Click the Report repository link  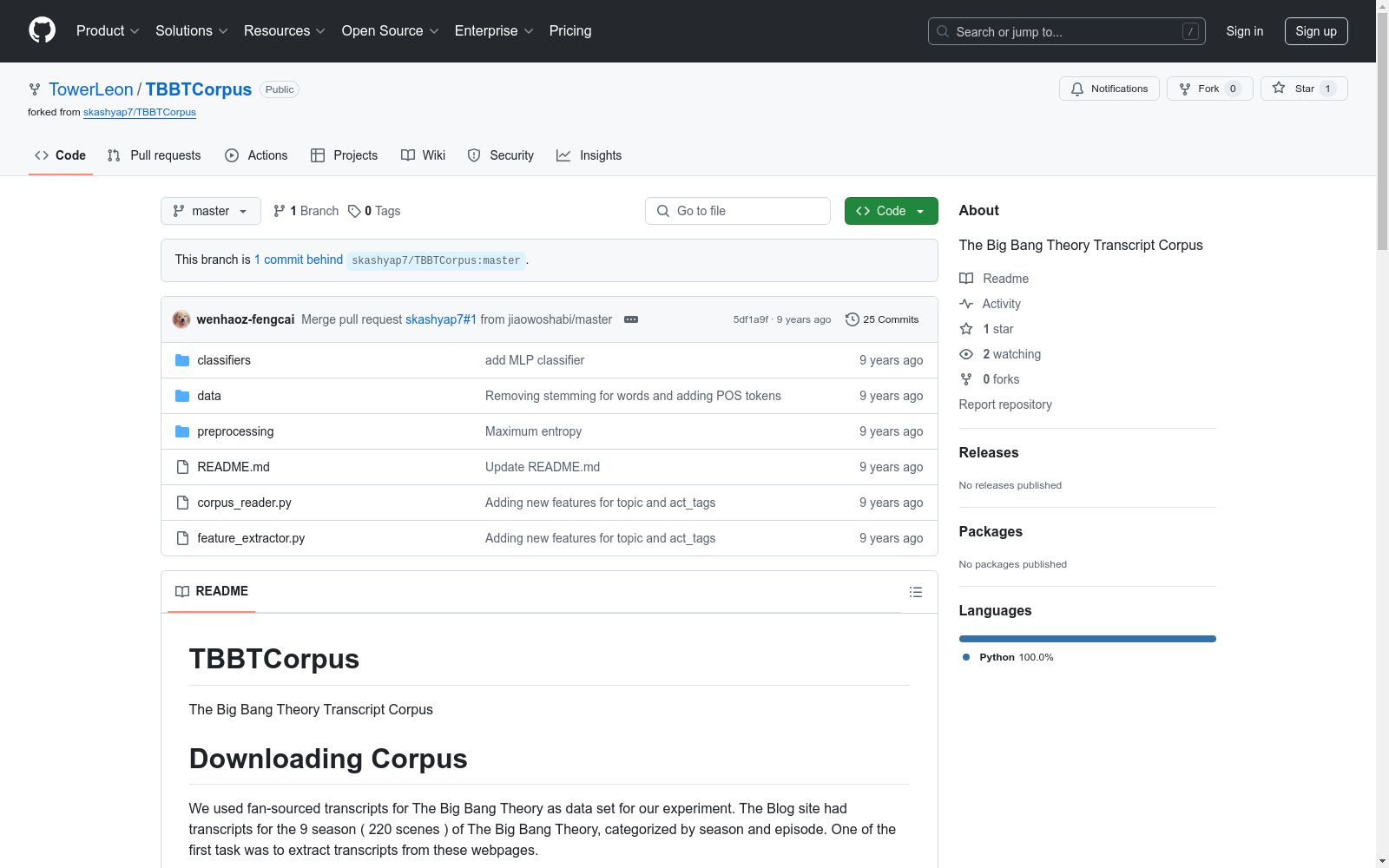(1005, 404)
